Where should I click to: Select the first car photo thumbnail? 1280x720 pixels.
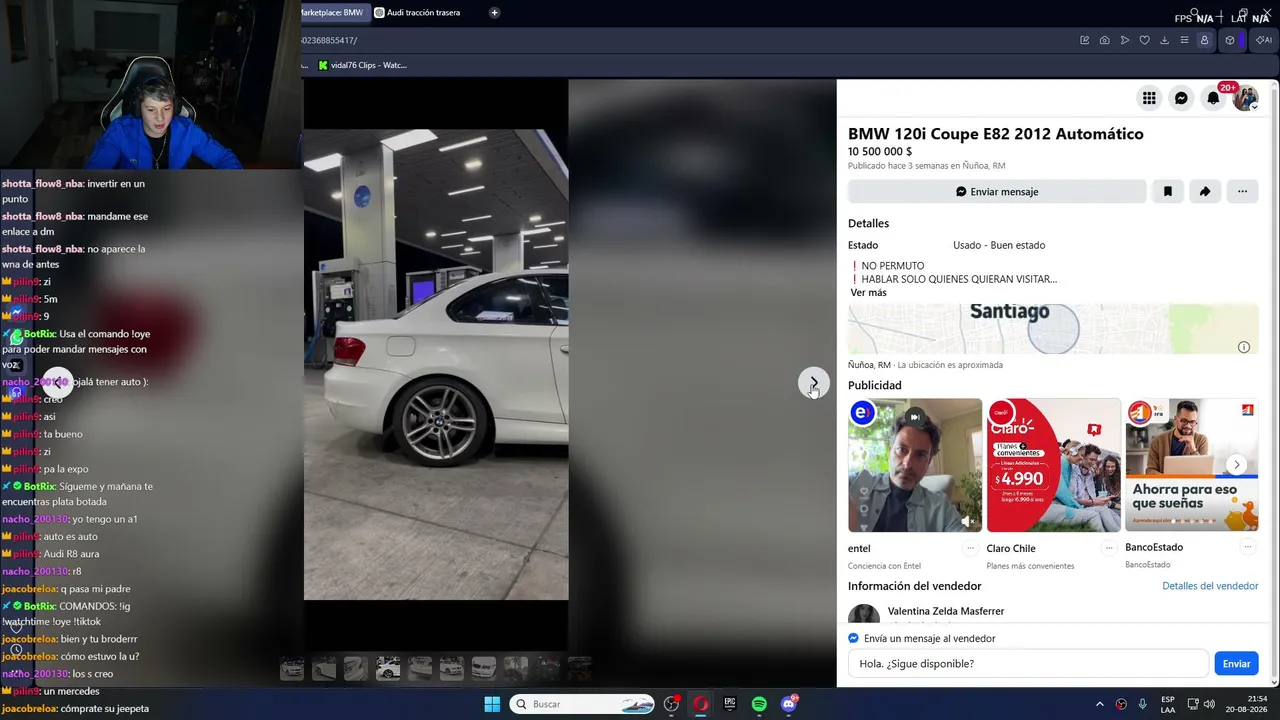pos(292,668)
